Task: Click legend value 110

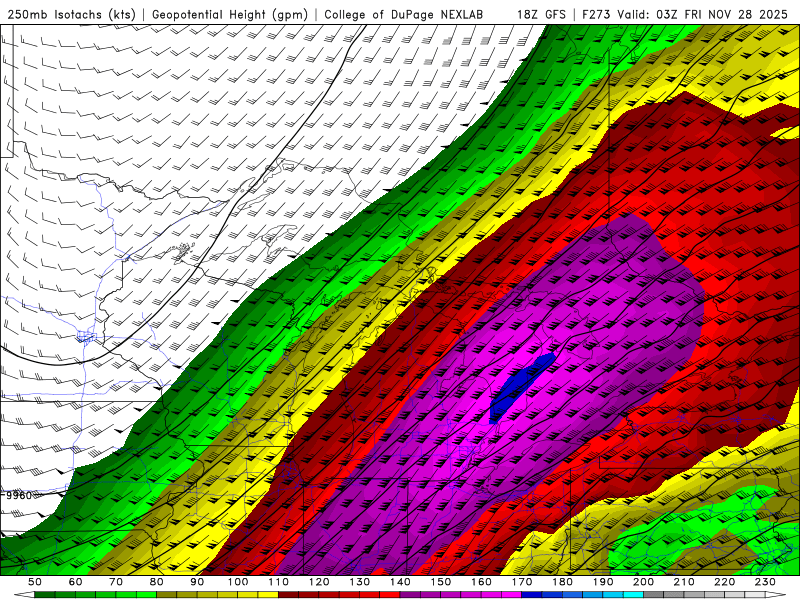Action: (279, 582)
